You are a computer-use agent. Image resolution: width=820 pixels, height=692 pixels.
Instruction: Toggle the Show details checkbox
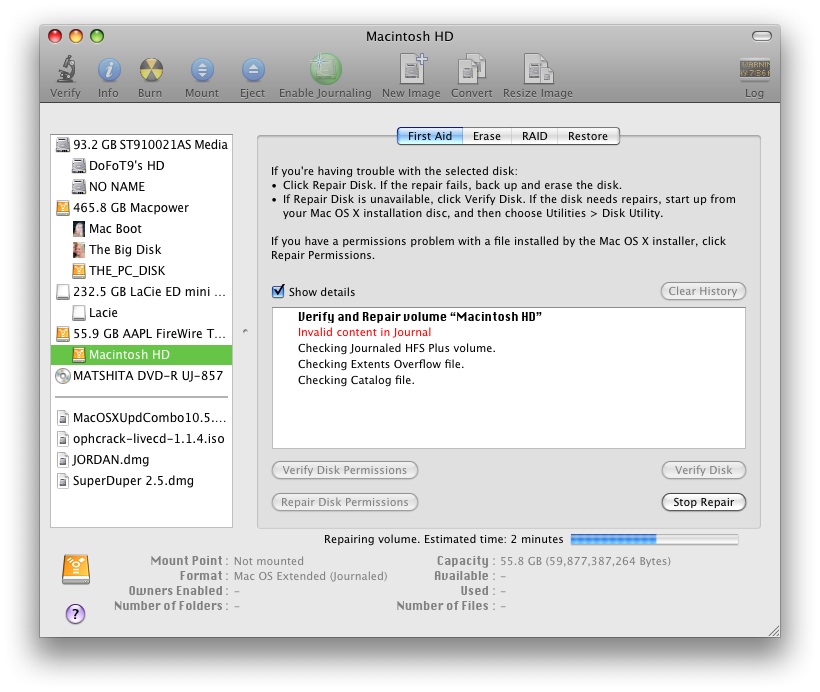pyautogui.click(x=278, y=291)
